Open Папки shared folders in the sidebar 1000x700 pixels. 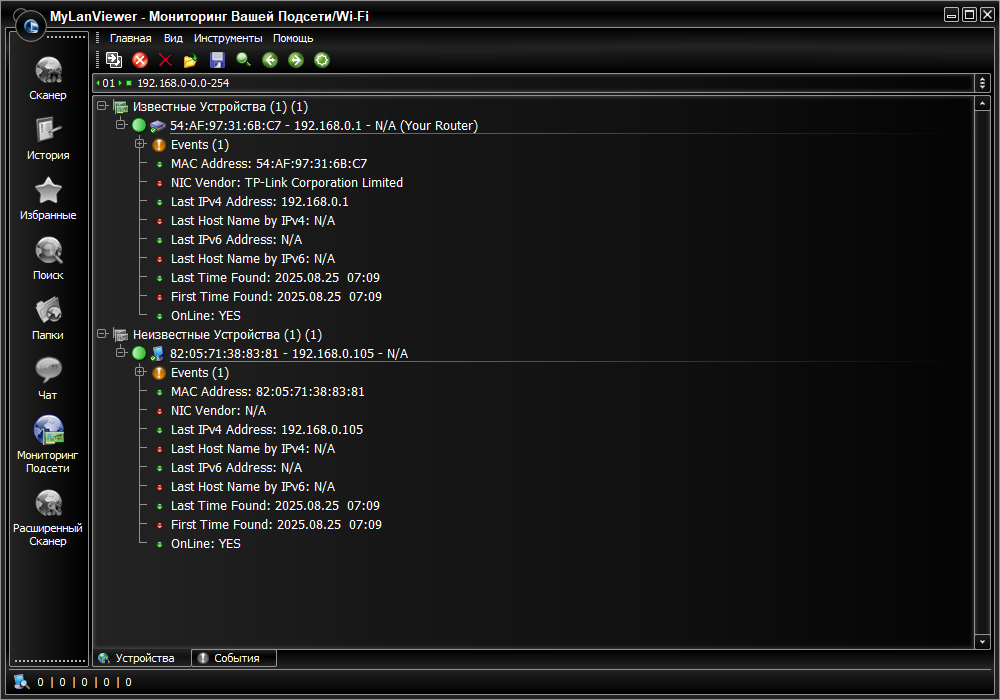[48, 318]
